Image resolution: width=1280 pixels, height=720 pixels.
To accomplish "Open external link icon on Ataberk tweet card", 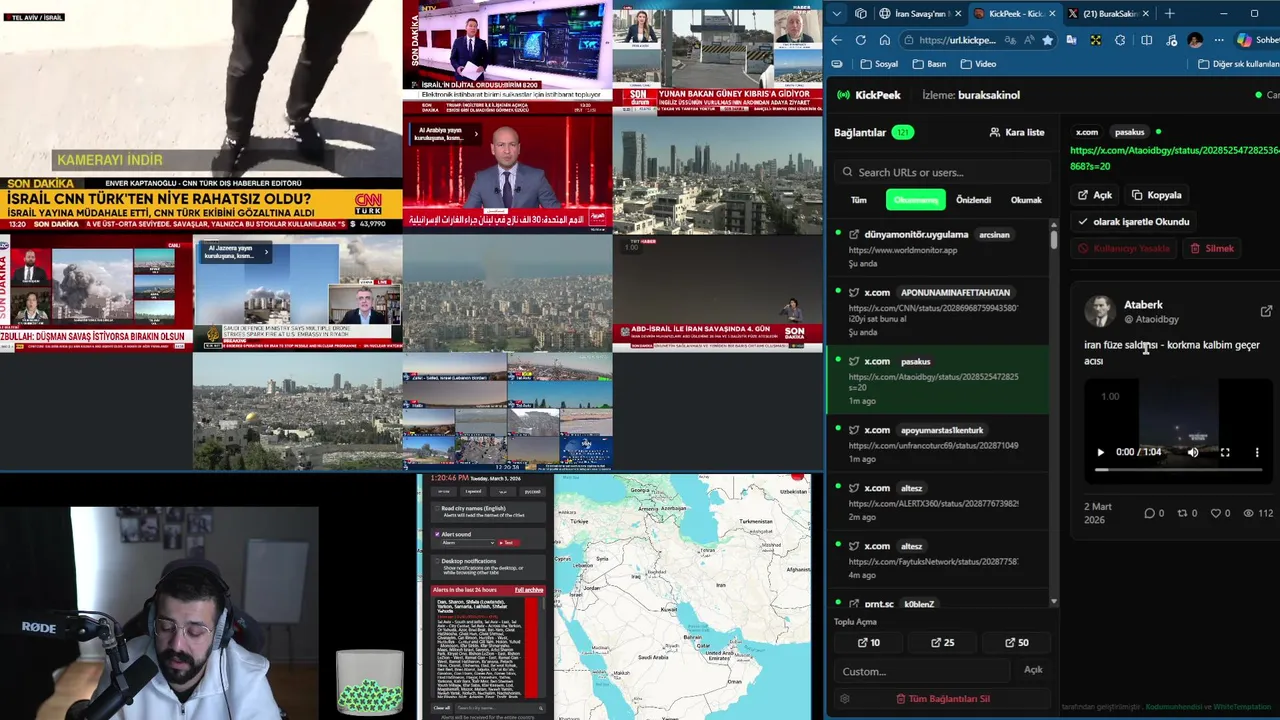I will (x=1266, y=311).
